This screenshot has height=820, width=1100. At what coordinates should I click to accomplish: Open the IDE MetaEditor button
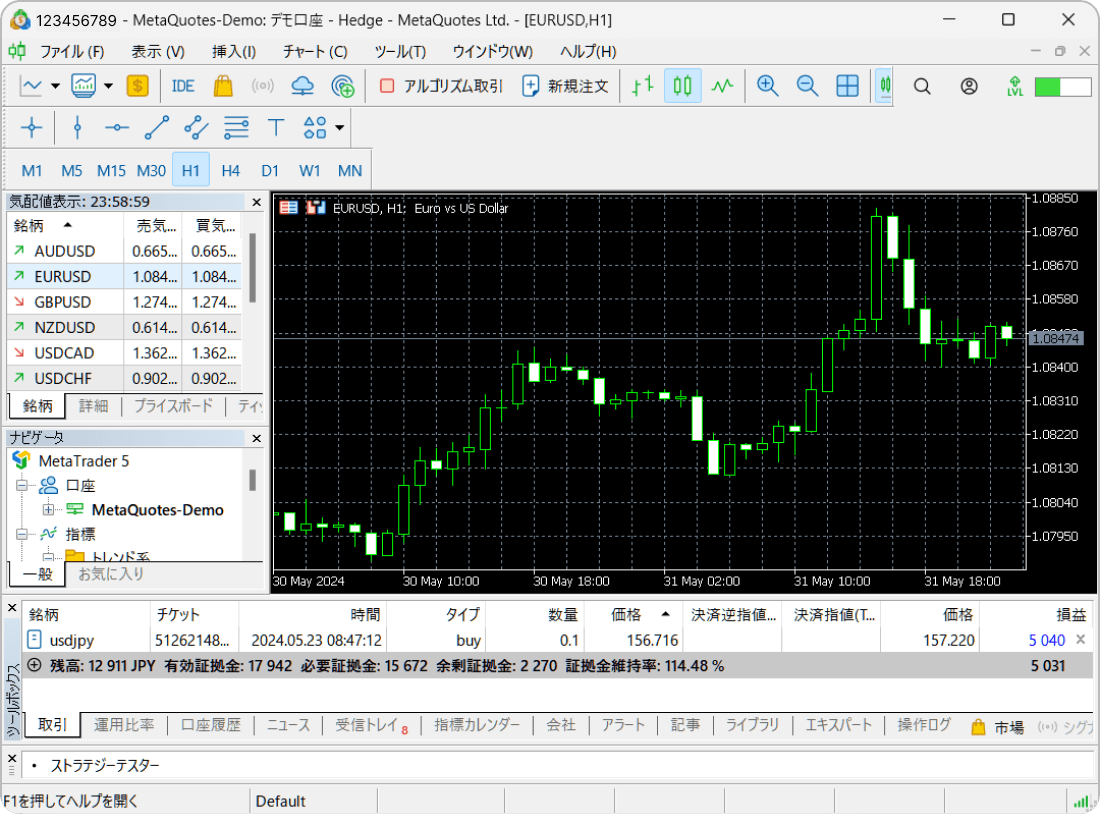pyautogui.click(x=183, y=86)
